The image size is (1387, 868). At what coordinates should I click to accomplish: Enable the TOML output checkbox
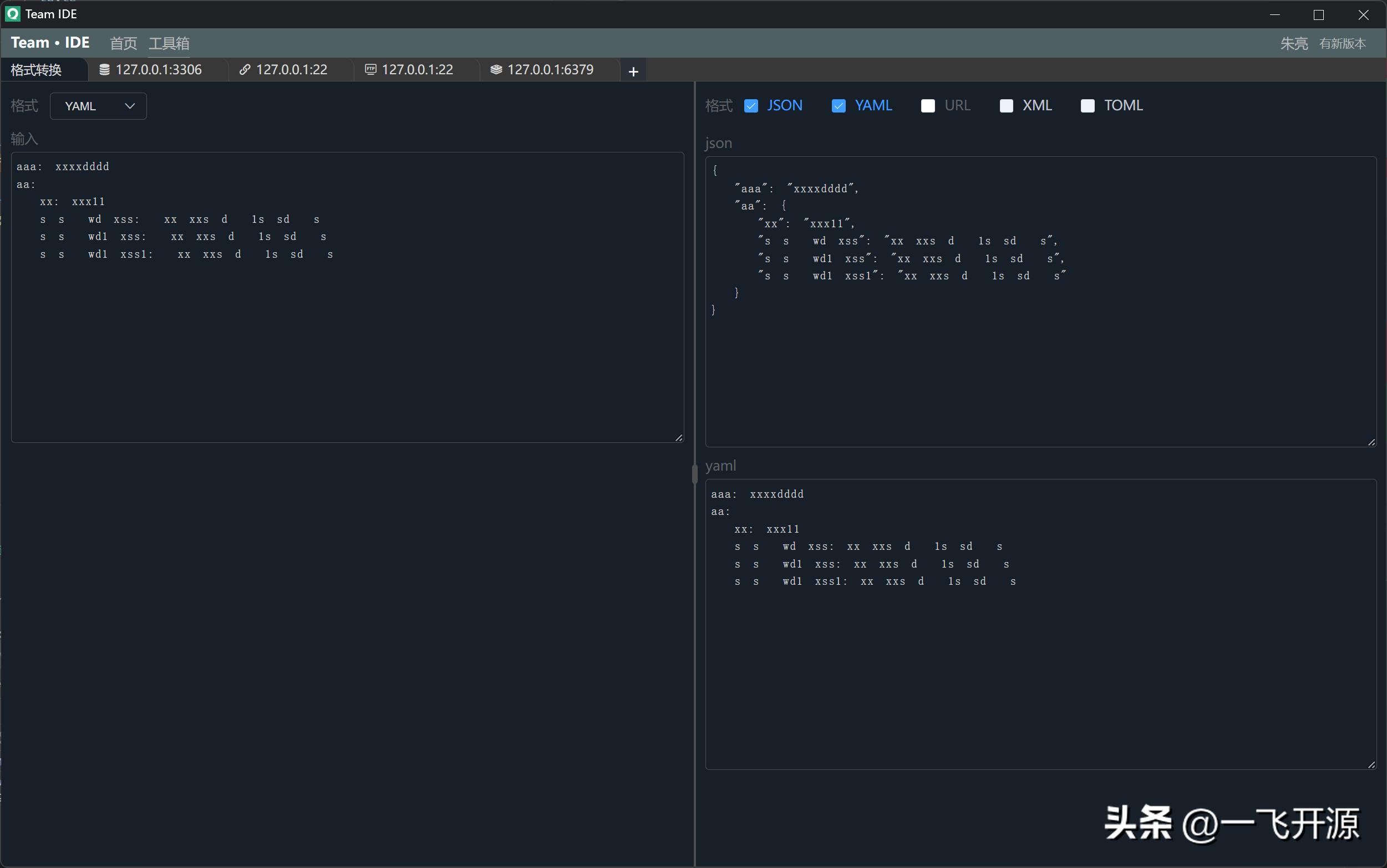(1087, 106)
